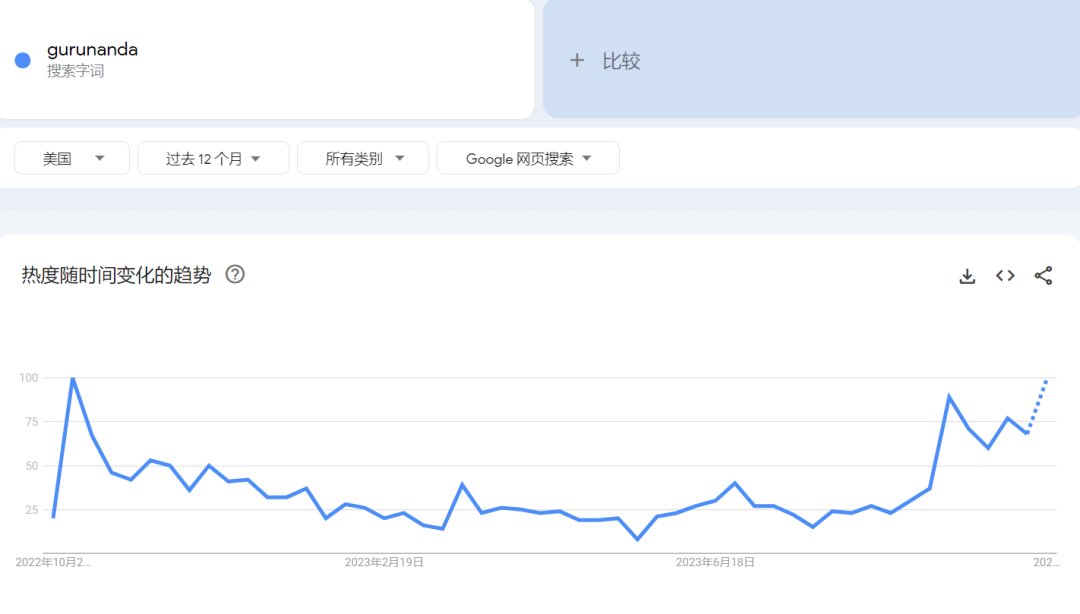The width and height of the screenshot is (1080, 614).
Task: Click the 100 y-axis value label
Action: [x=28, y=378]
